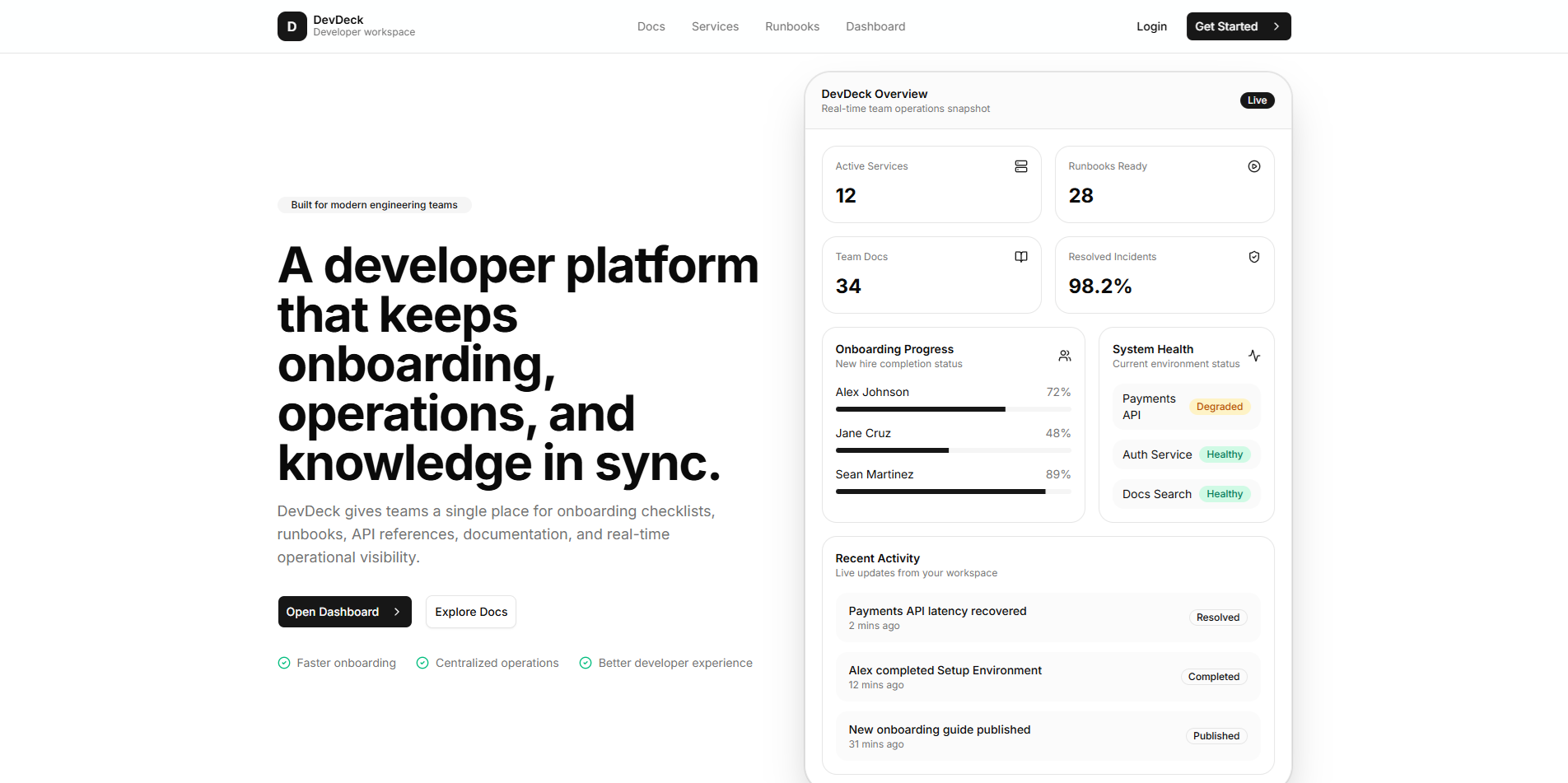Click Alex Johnson's progress bar
Viewport: 1568px width, 783px height.
(953, 409)
